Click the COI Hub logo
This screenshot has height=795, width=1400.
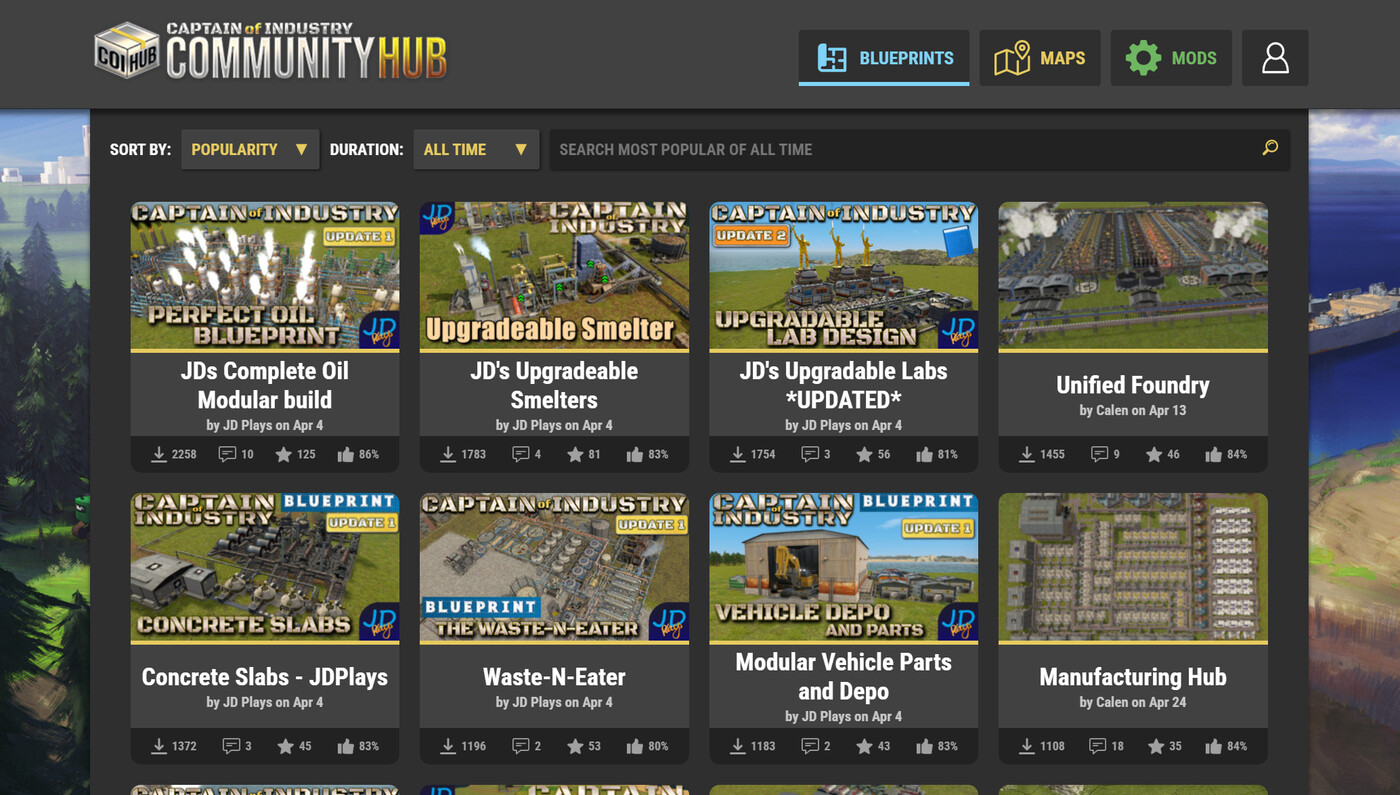coord(270,52)
